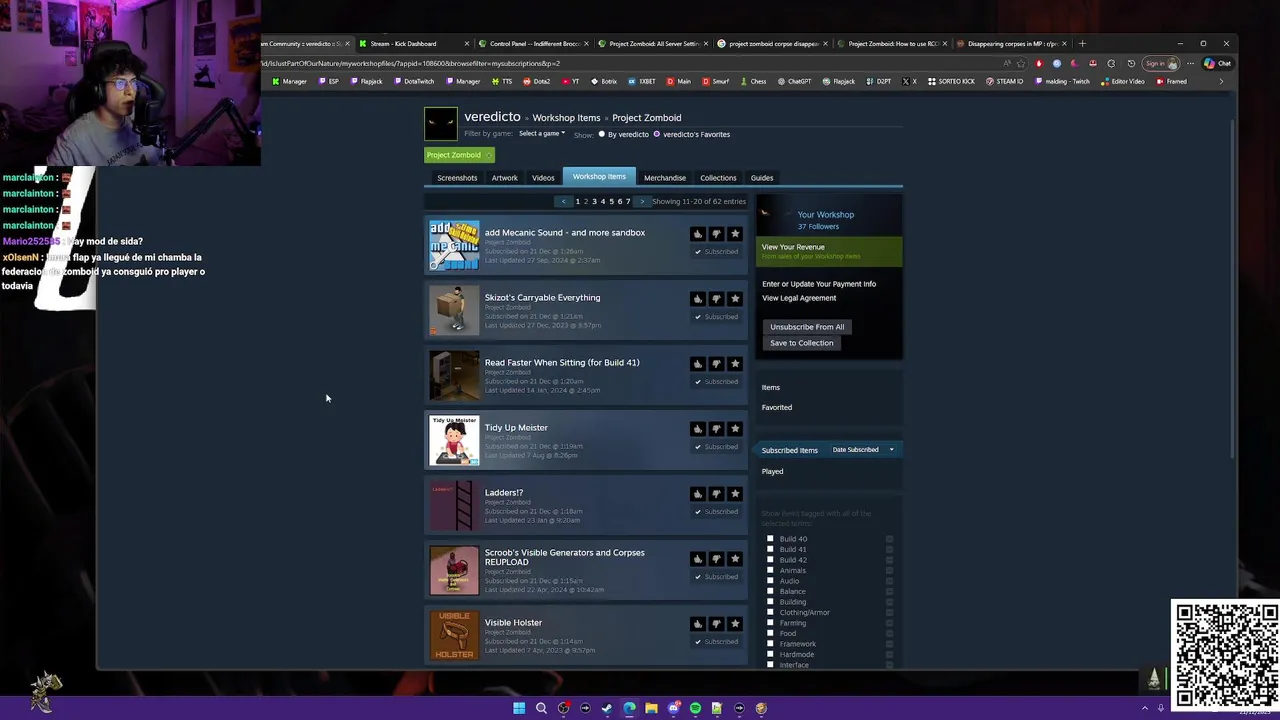
Task: Open the Select a game dropdown
Action: pyautogui.click(x=542, y=134)
